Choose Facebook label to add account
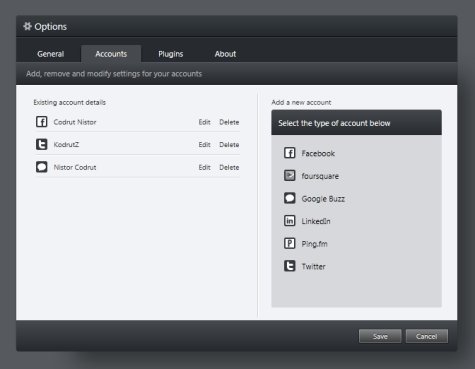This screenshot has width=475, height=369. (x=318, y=153)
